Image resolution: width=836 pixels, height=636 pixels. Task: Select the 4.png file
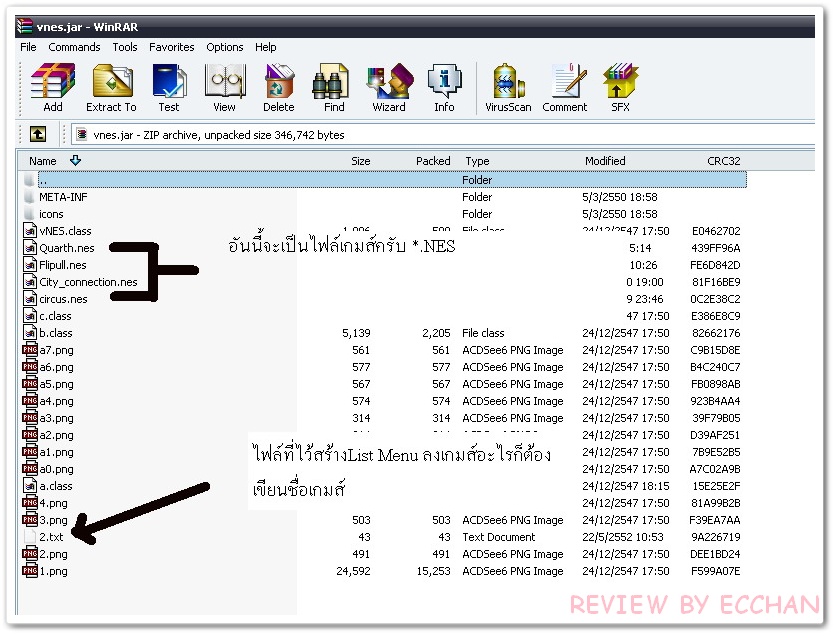(53, 503)
